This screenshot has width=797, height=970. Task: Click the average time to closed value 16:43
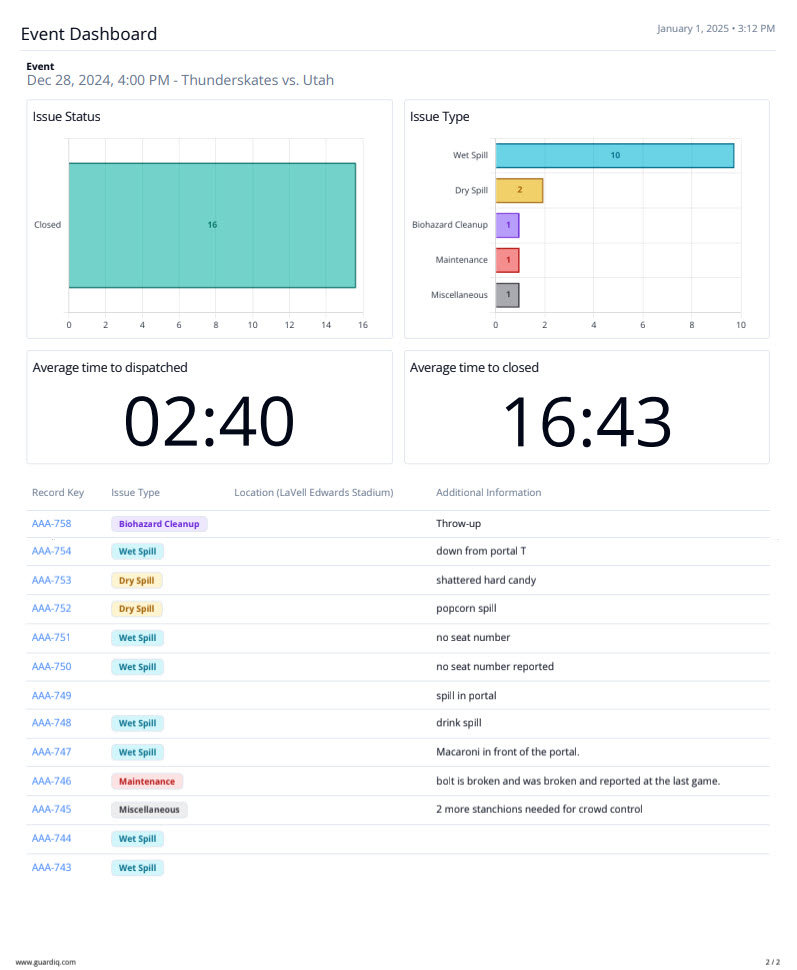[586, 422]
